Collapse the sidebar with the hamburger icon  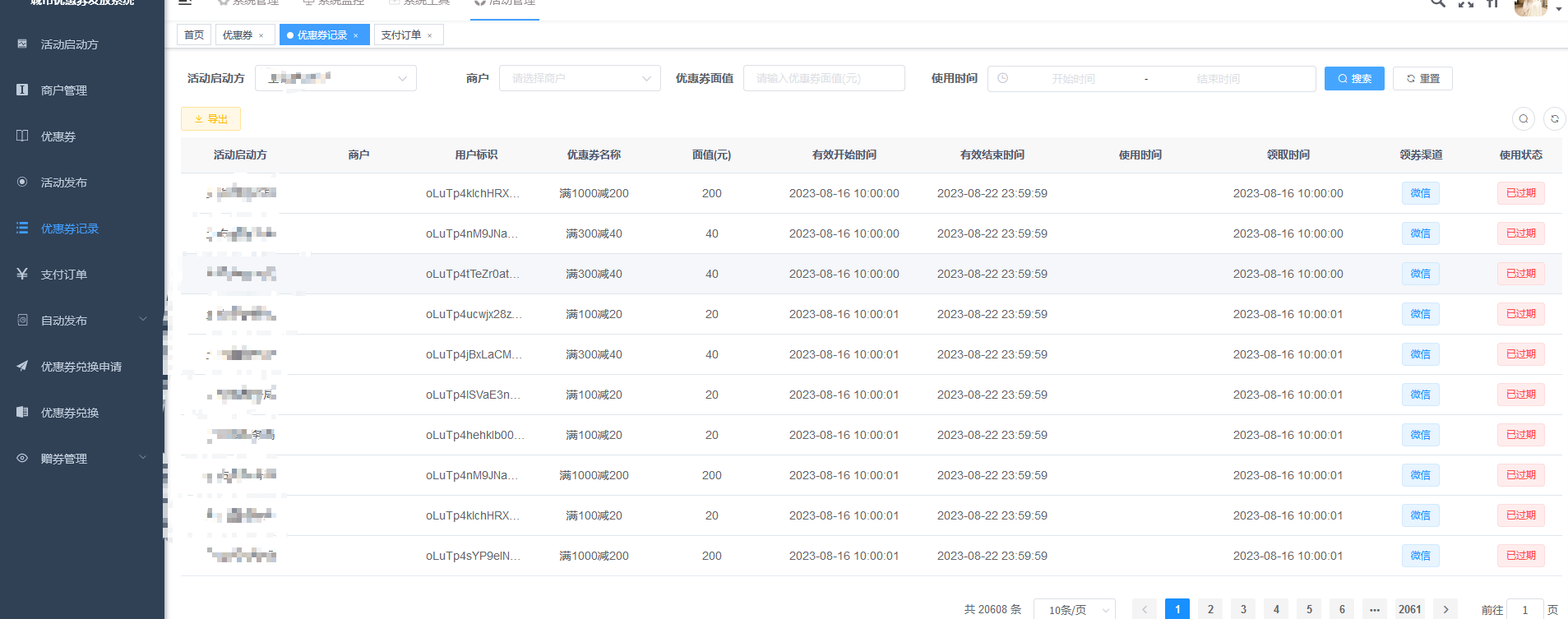185,2
